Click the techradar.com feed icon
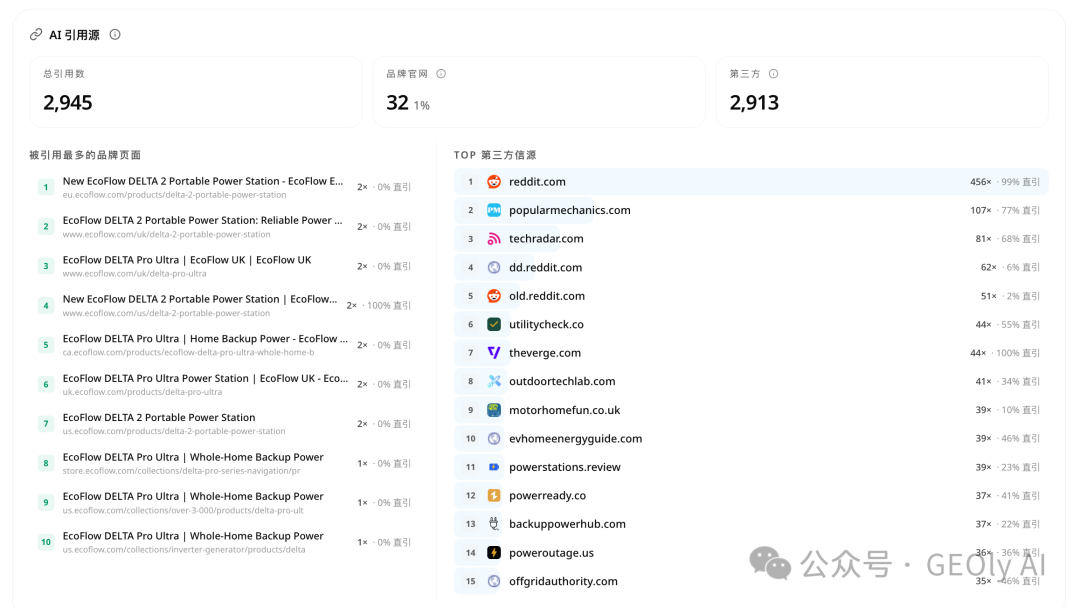Viewport: 1080px width, 608px height. (494, 239)
